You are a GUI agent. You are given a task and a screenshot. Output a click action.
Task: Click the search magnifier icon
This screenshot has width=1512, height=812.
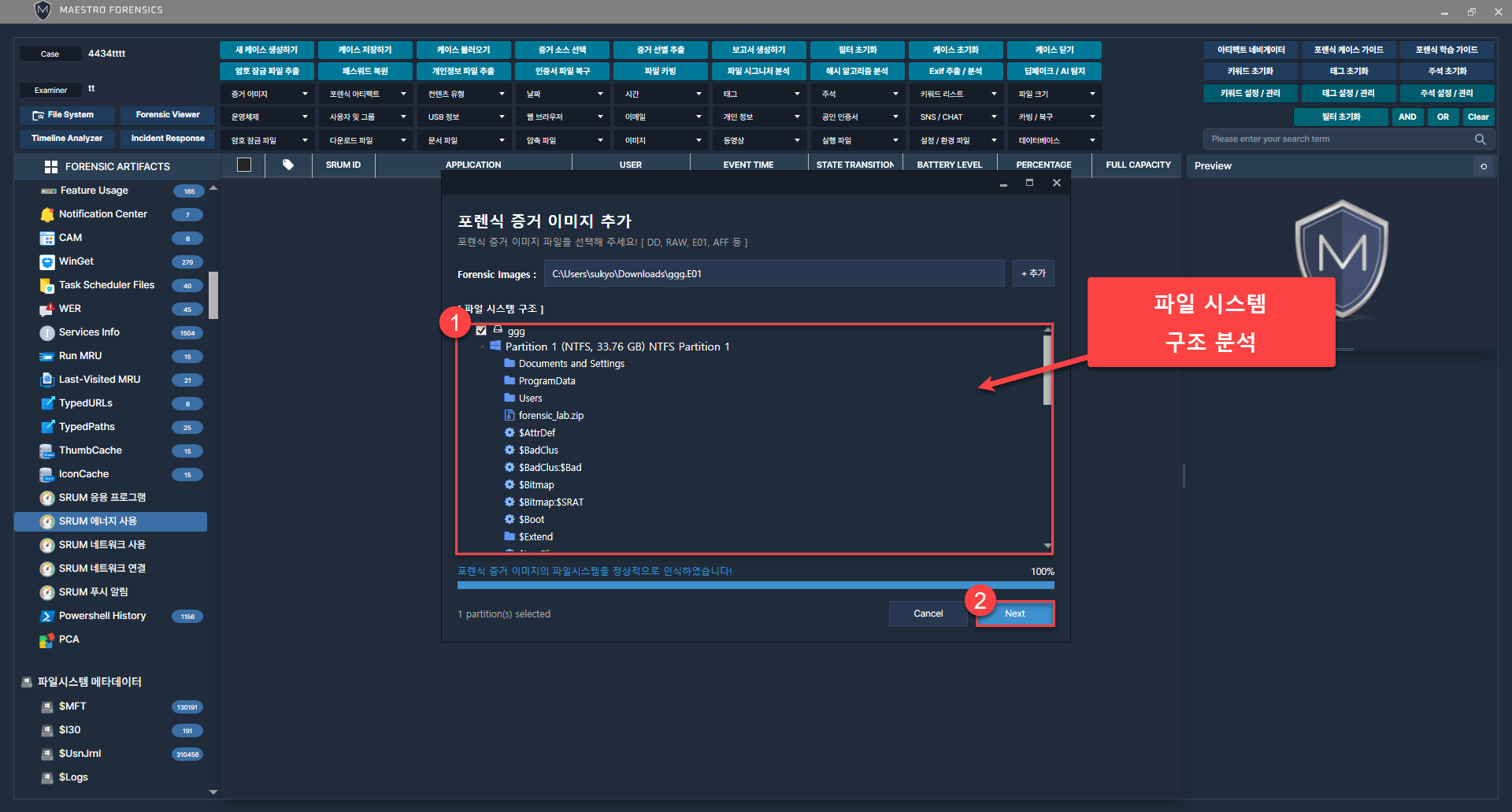[1480, 139]
